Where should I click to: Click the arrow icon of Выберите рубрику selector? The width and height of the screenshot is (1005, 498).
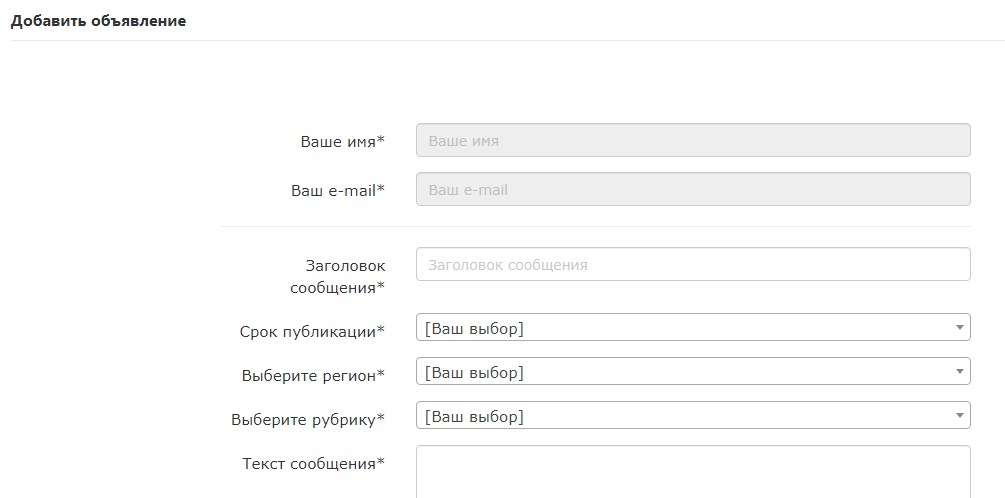click(x=959, y=415)
